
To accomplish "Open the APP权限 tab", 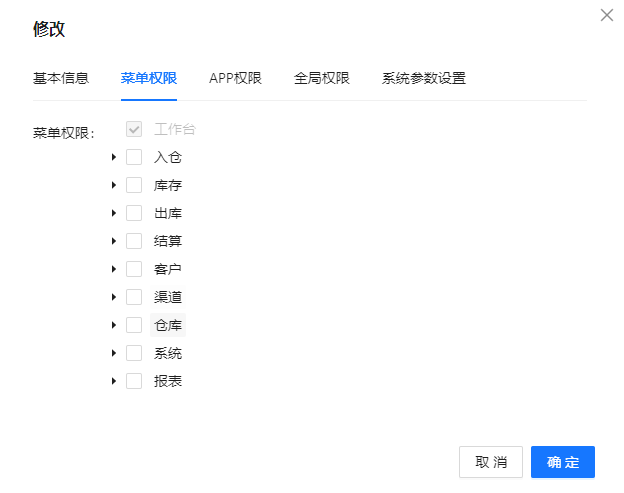I will point(235,78).
